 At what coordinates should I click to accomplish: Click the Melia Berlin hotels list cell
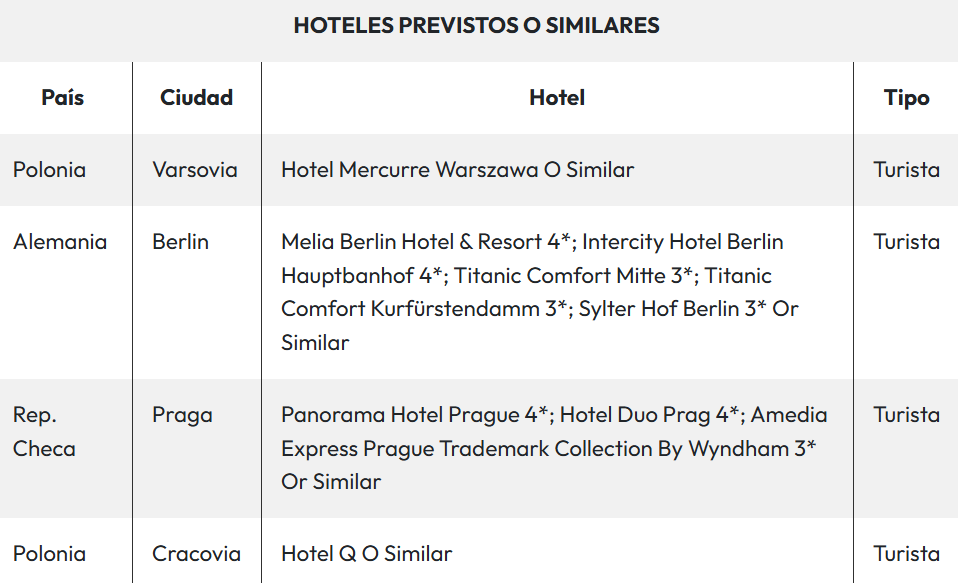(x=540, y=292)
